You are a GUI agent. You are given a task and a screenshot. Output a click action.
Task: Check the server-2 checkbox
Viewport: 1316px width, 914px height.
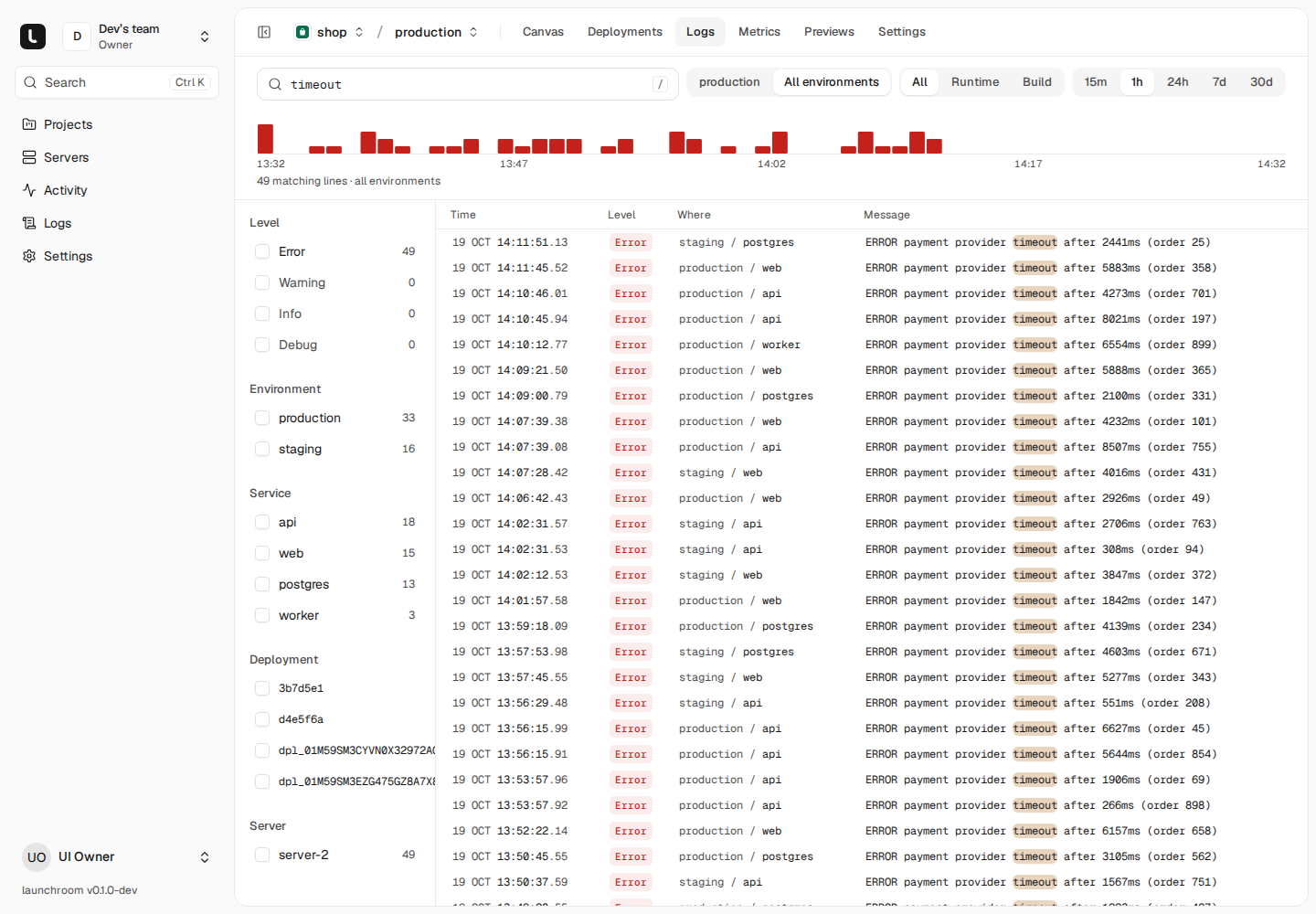262,855
